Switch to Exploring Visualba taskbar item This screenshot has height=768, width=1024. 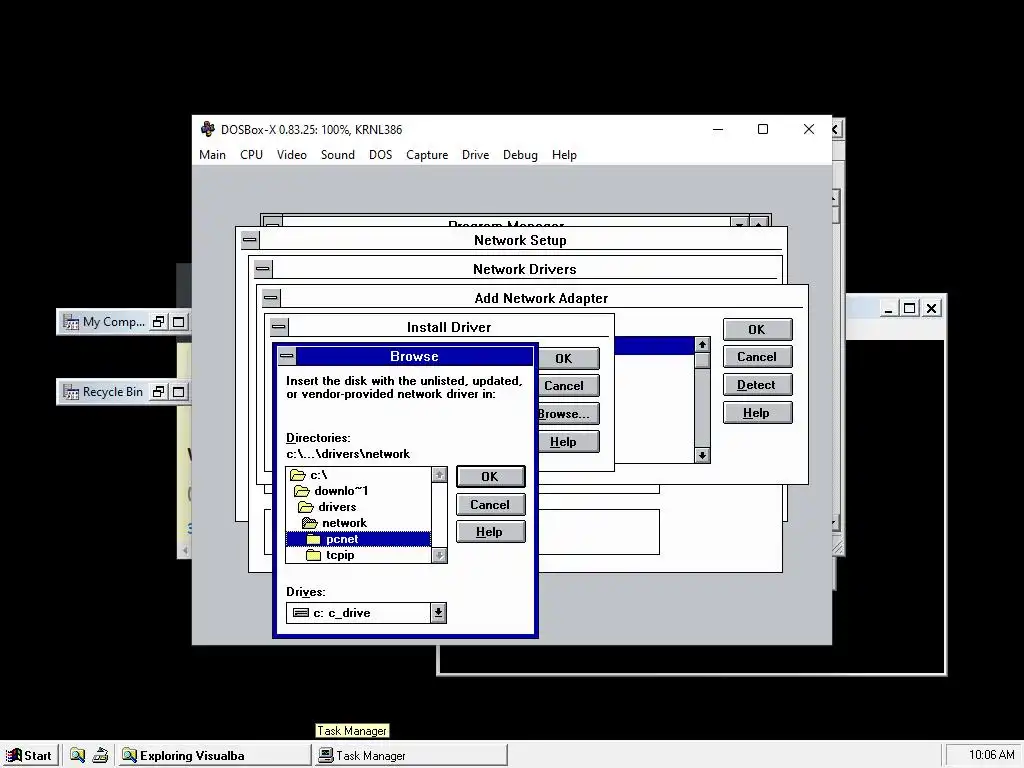(x=214, y=756)
